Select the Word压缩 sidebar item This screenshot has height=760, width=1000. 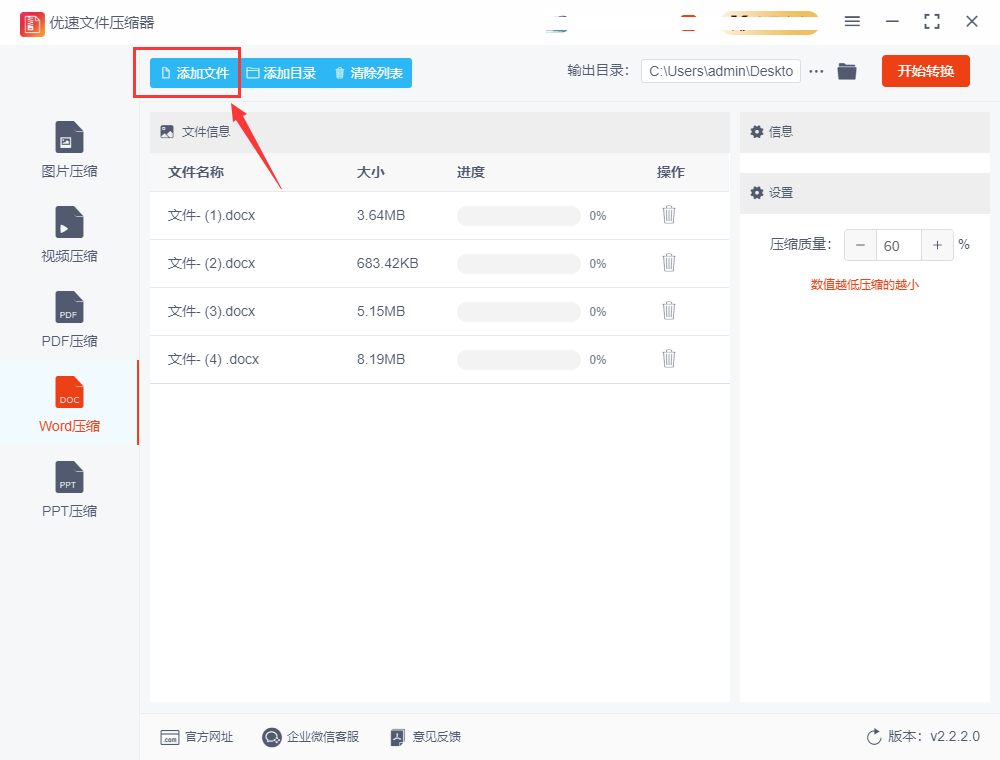[x=69, y=404]
